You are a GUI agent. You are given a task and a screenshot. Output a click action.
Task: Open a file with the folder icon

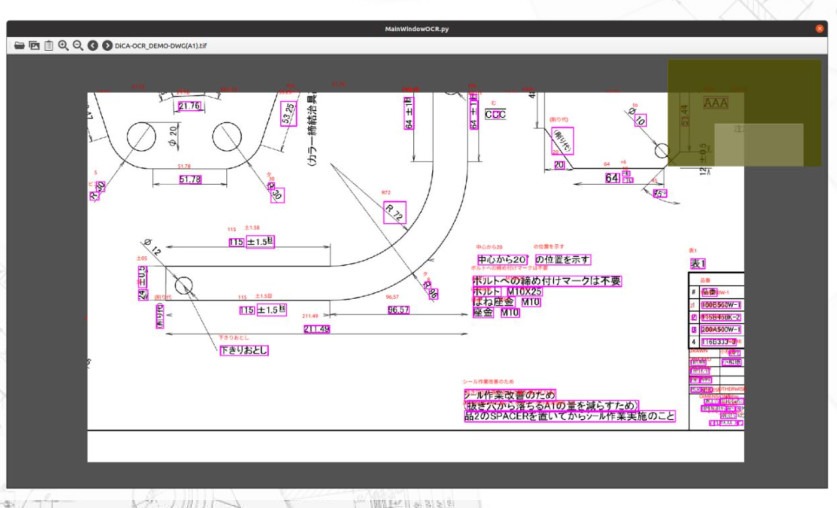click(19, 45)
